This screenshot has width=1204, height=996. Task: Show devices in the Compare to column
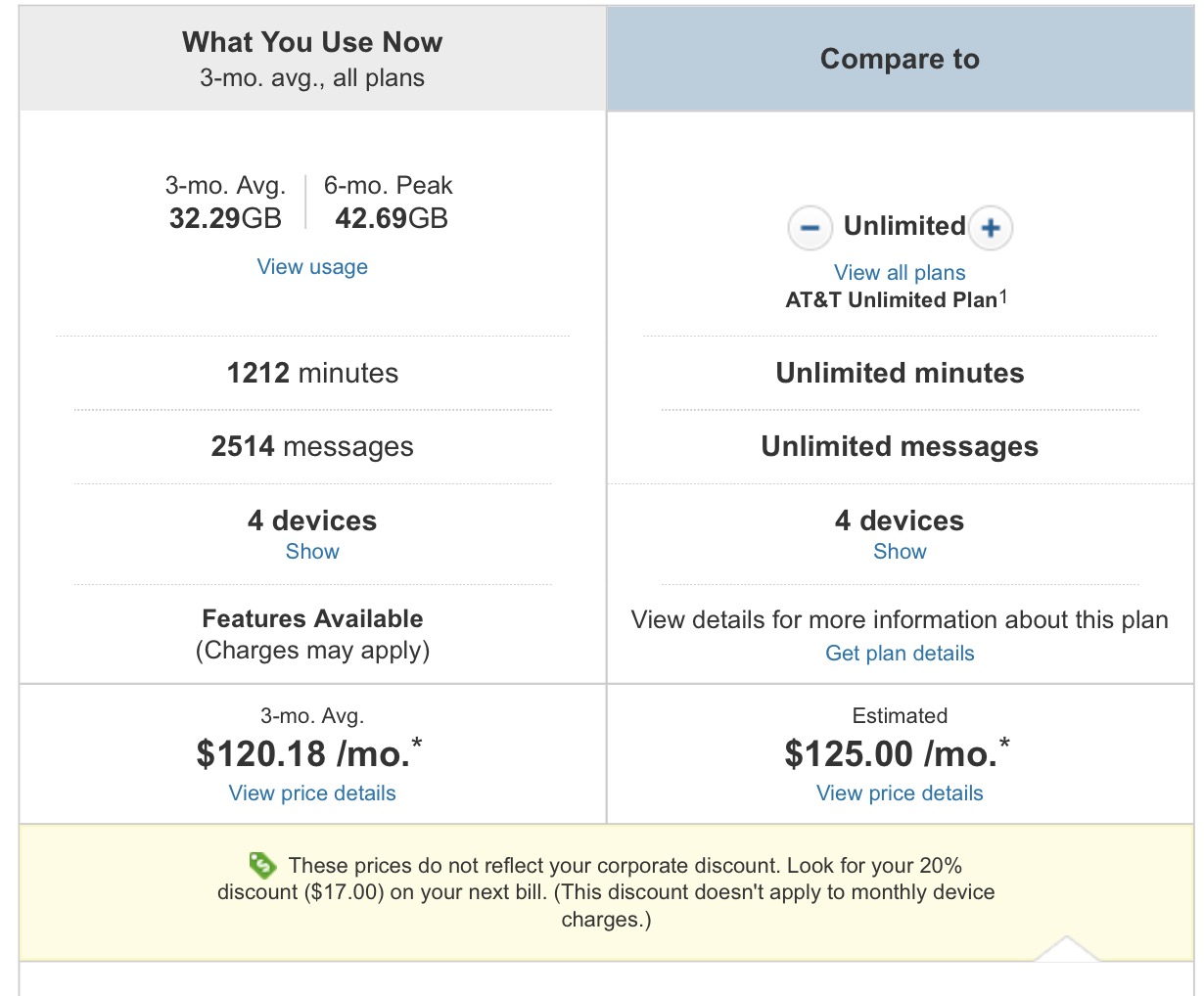pos(900,552)
